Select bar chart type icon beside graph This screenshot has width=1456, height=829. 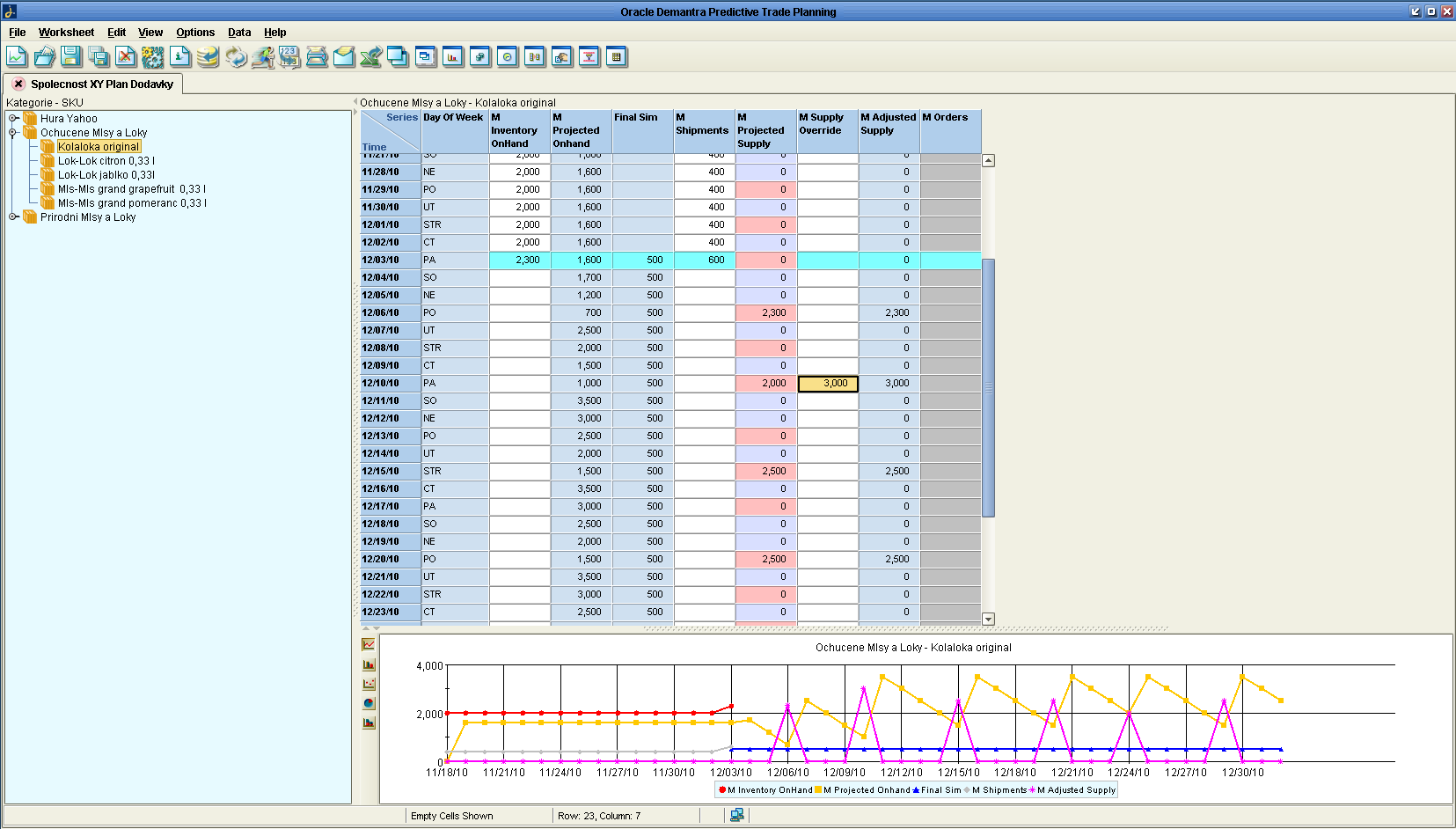tap(369, 664)
